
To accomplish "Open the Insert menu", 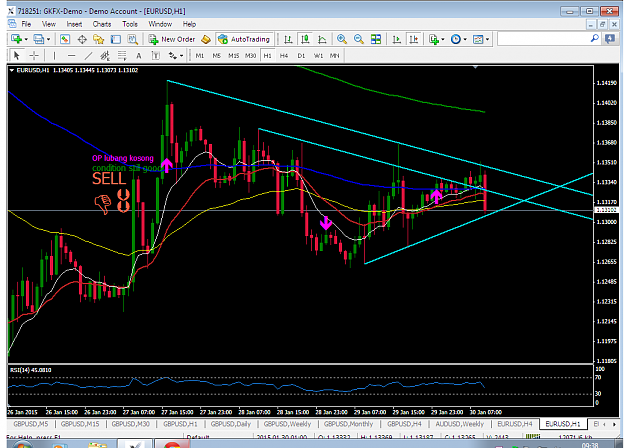I will [74, 24].
